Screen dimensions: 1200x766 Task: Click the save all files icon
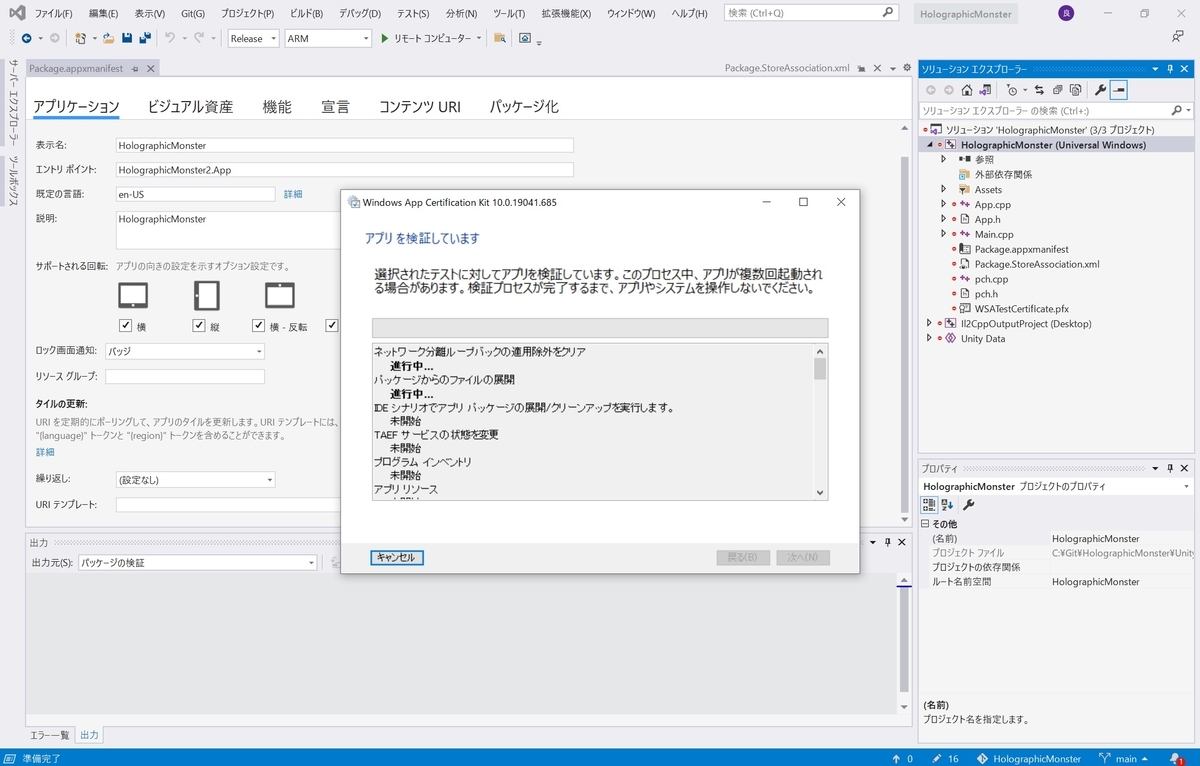click(x=145, y=38)
